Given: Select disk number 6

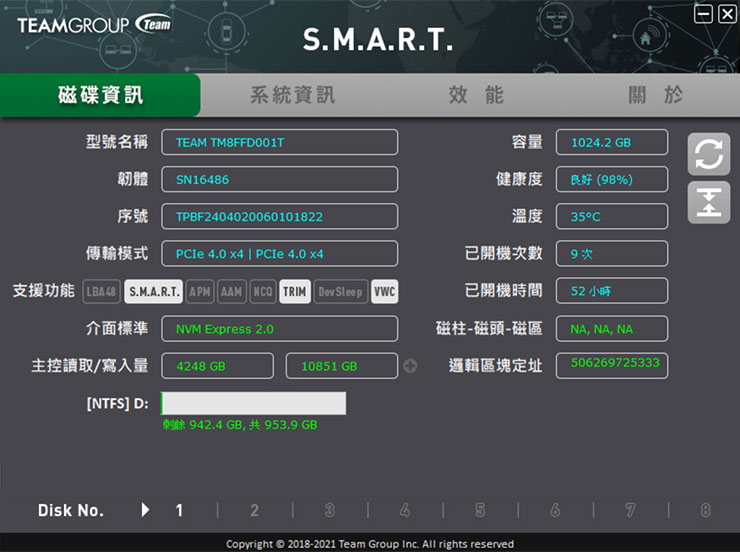Looking at the screenshot, I should [x=555, y=510].
